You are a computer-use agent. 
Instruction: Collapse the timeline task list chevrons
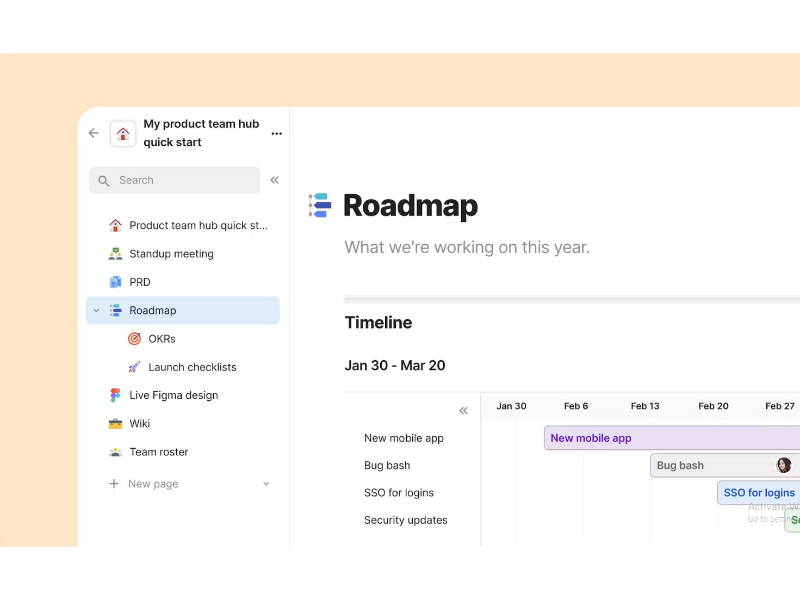tap(463, 411)
